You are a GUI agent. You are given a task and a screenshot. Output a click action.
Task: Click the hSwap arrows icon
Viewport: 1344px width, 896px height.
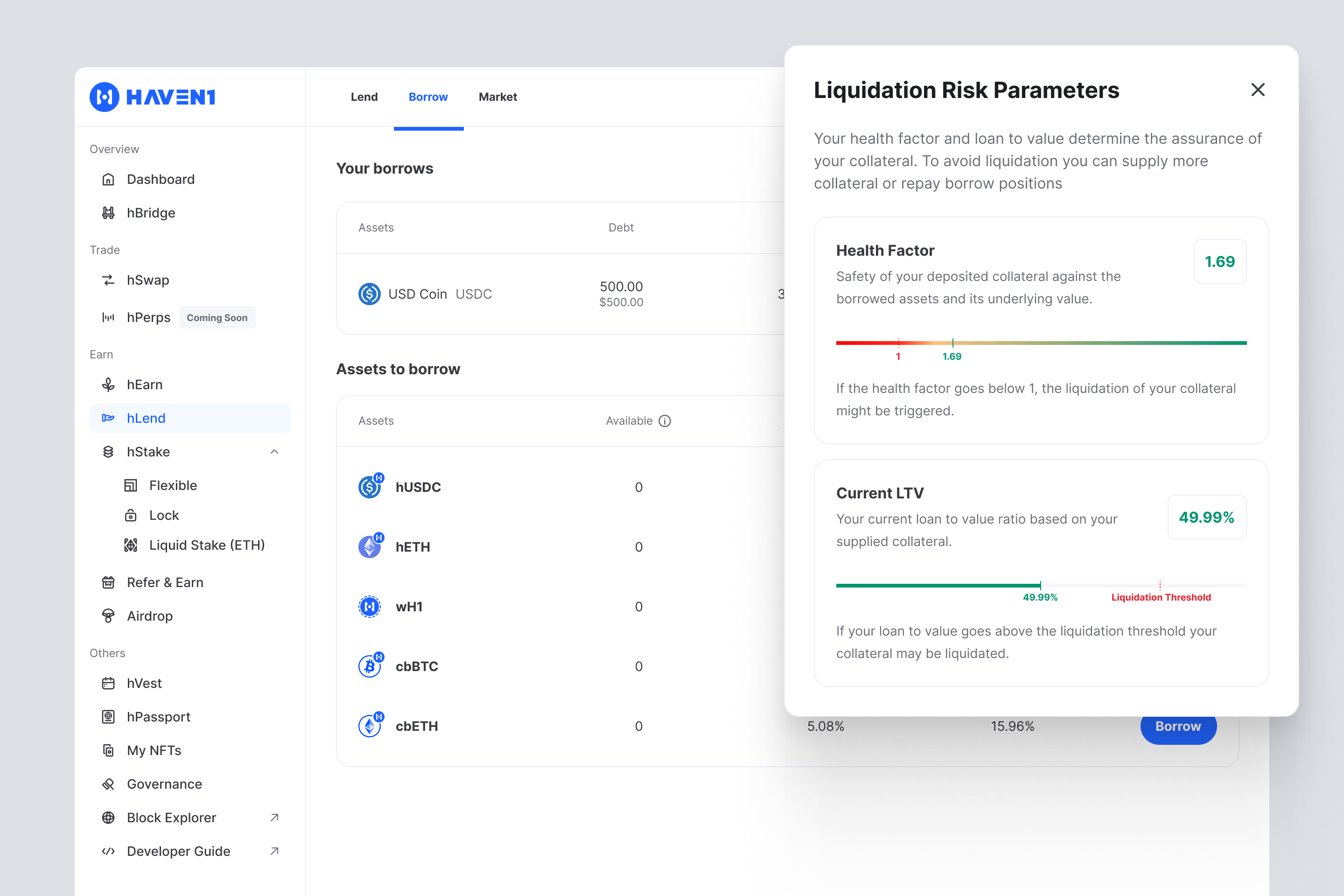coord(108,280)
